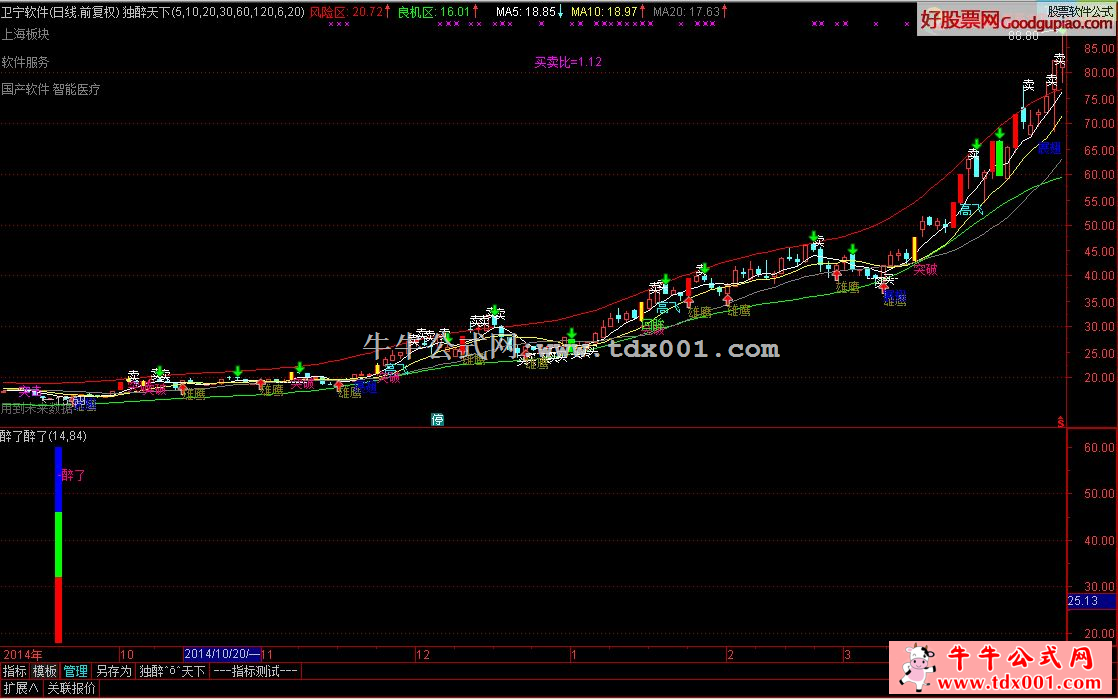
Task: Click the 软件服务 industry label
Action: pyautogui.click(x=26, y=62)
